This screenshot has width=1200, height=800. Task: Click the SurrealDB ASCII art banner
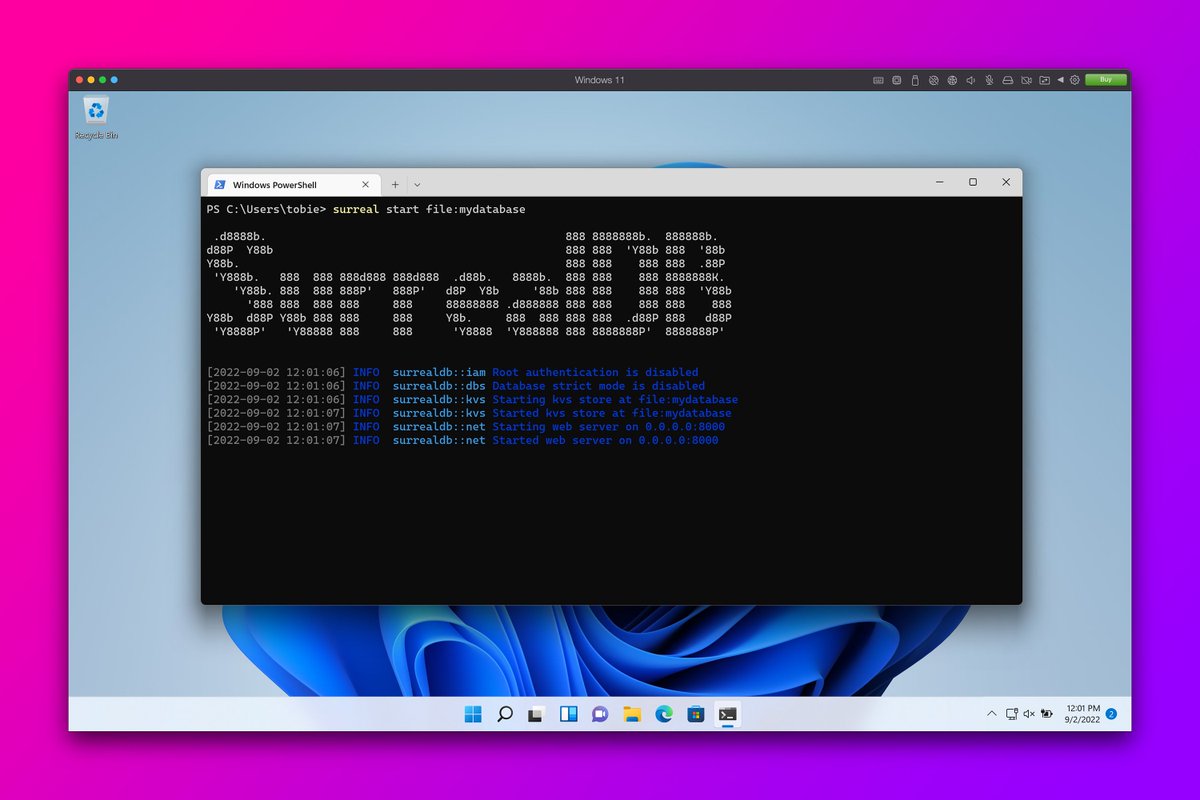click(x=470, y=284)
